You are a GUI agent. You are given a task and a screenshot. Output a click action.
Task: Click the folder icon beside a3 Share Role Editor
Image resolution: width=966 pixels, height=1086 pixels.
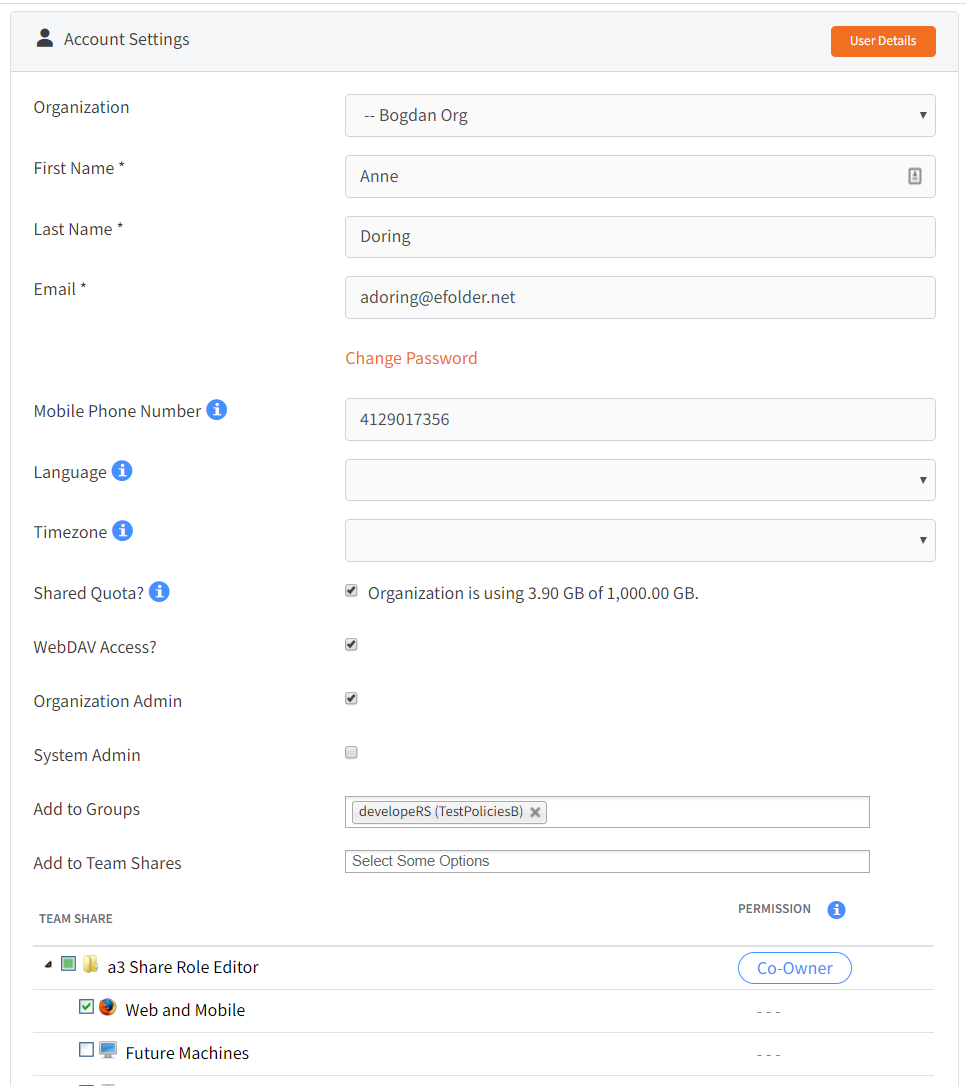[90, 963]
